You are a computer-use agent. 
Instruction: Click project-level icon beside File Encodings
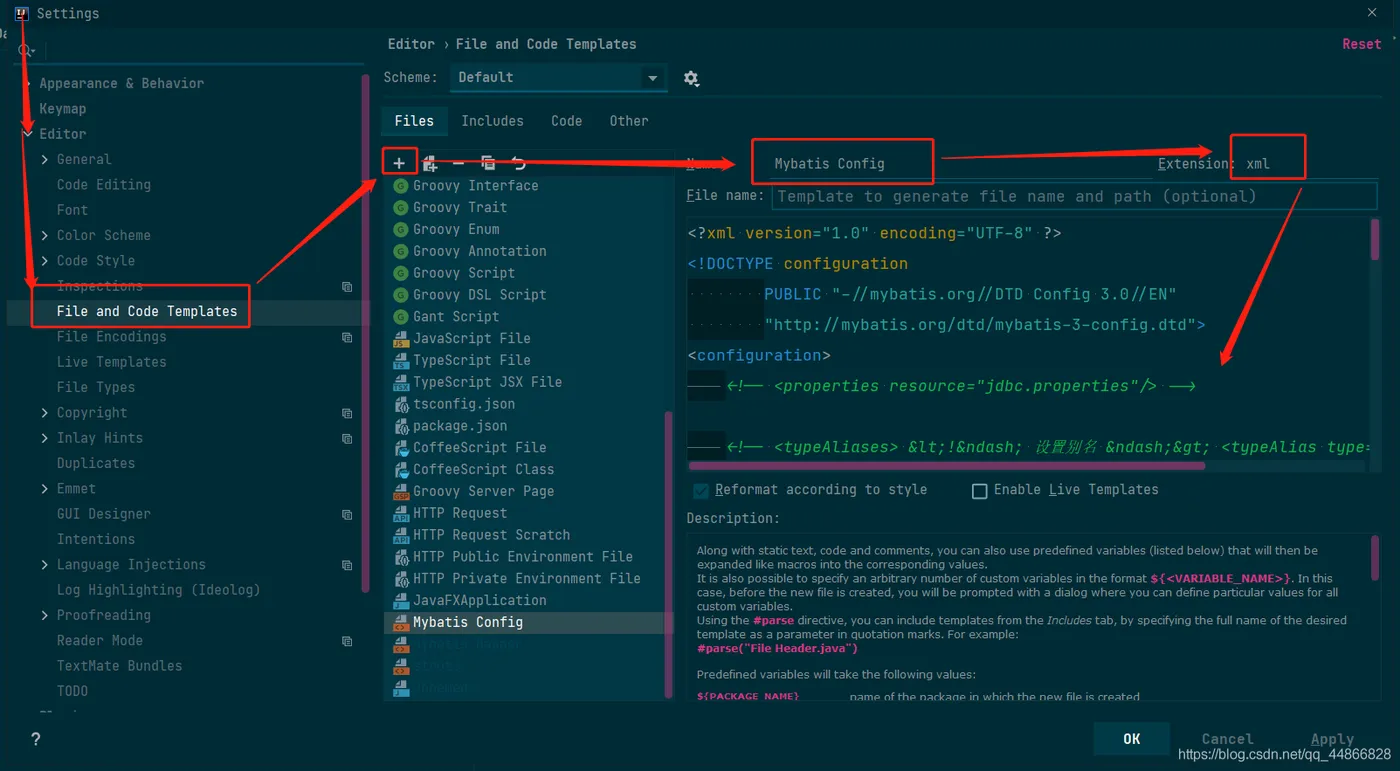(x=347, y=337)
